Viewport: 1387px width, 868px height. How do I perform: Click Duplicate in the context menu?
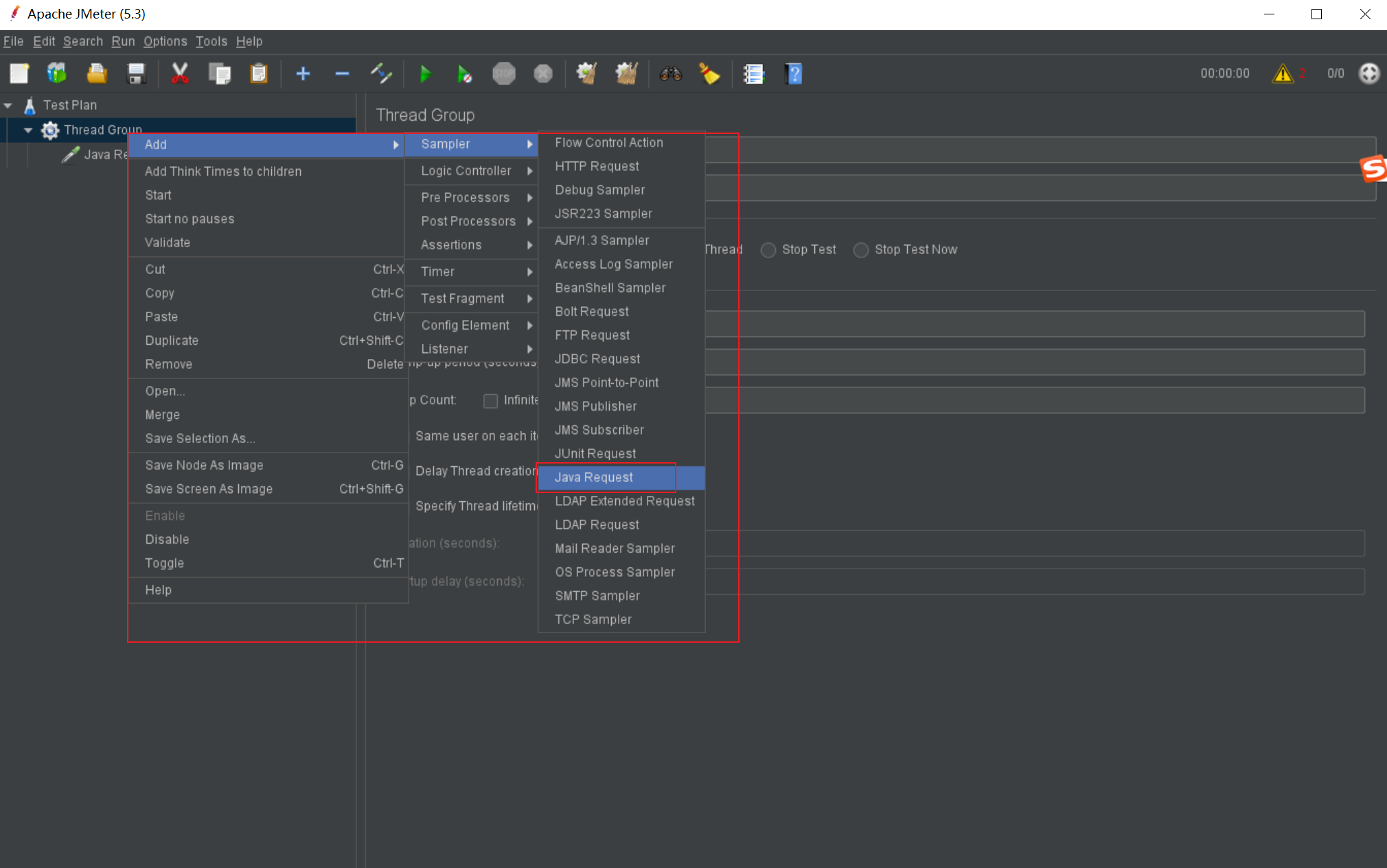172,341
